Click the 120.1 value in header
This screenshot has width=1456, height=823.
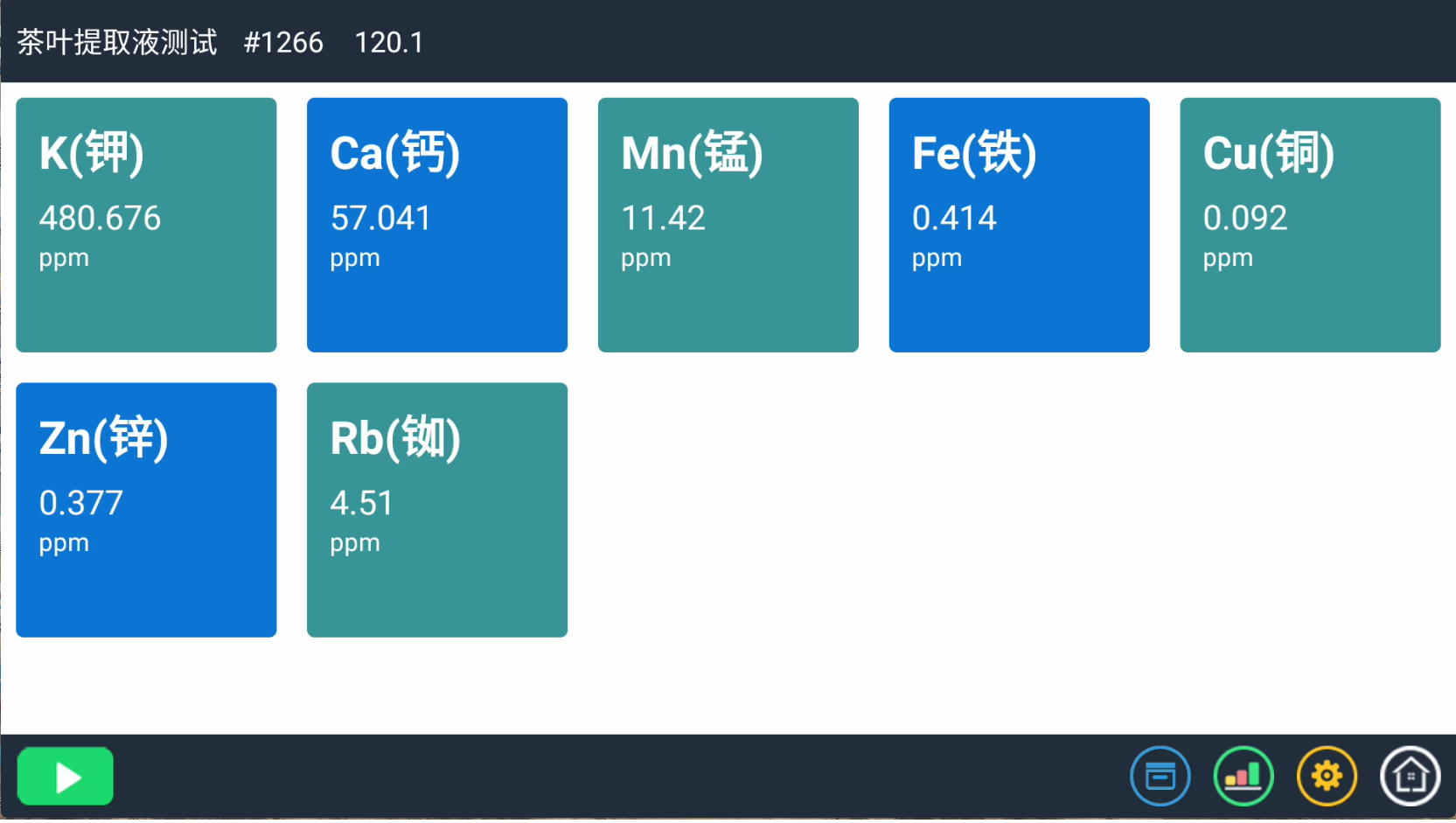[389, 42]
